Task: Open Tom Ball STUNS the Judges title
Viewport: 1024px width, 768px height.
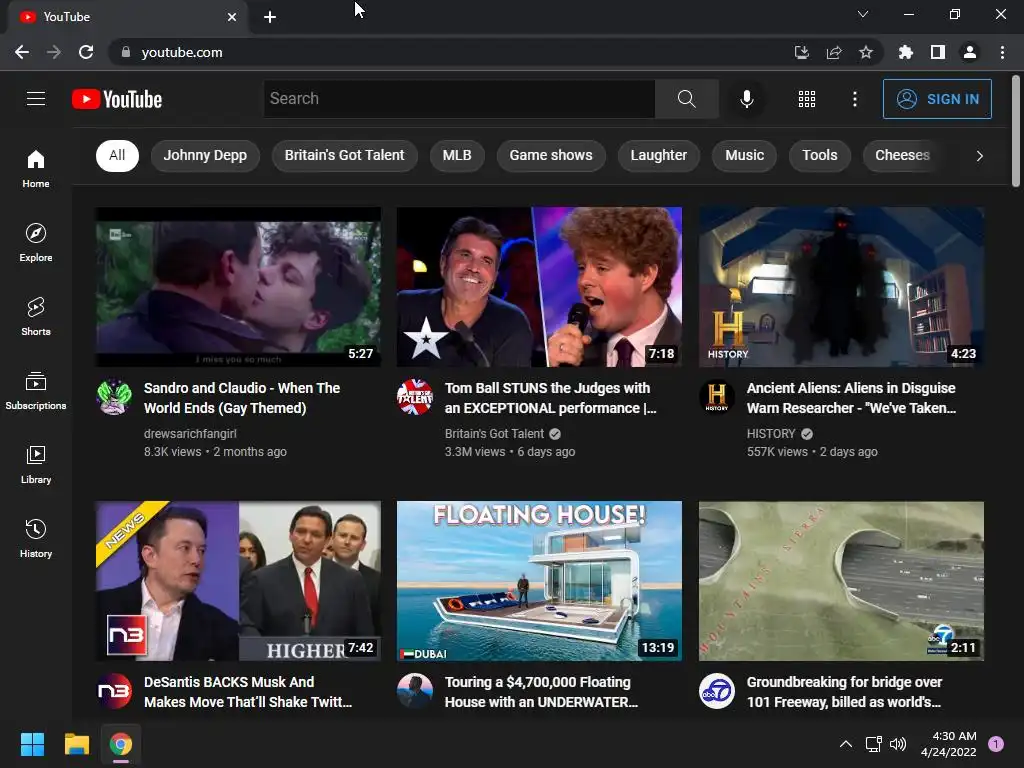Action: (551, 398)
